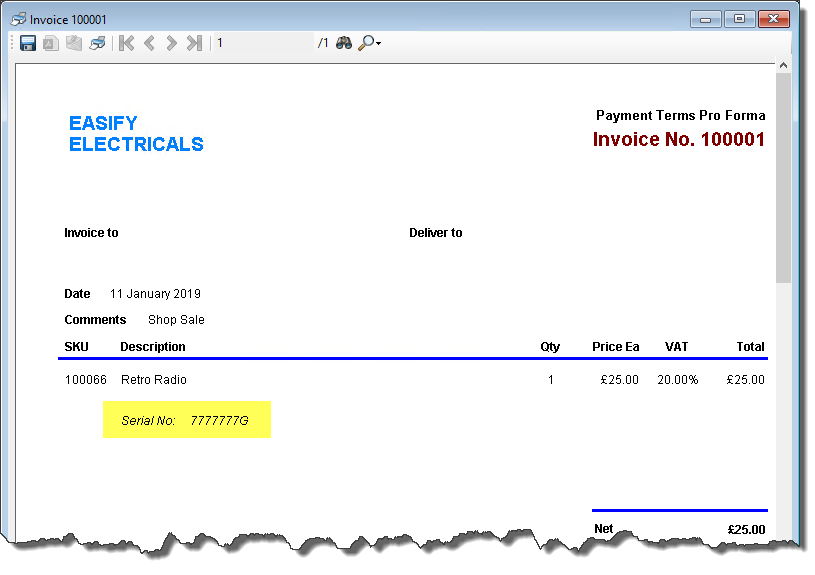Viewport: 815px width, 575px height.
Task: Expand the zoom level dropdown arrow
Action: pyautogui.click(x=379, y=44)
